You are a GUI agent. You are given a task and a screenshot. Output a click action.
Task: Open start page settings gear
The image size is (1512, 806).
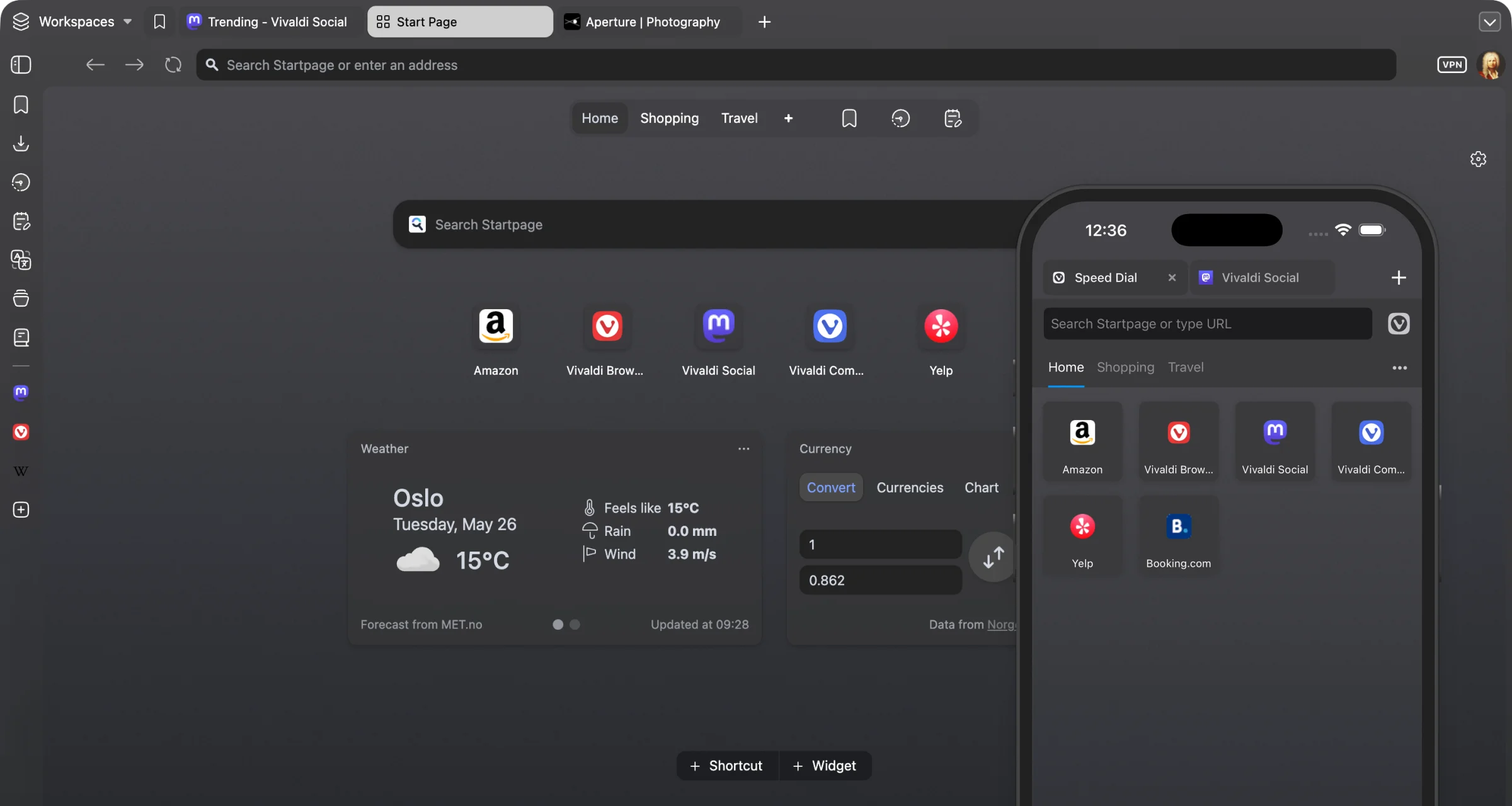click(1478, 159)
